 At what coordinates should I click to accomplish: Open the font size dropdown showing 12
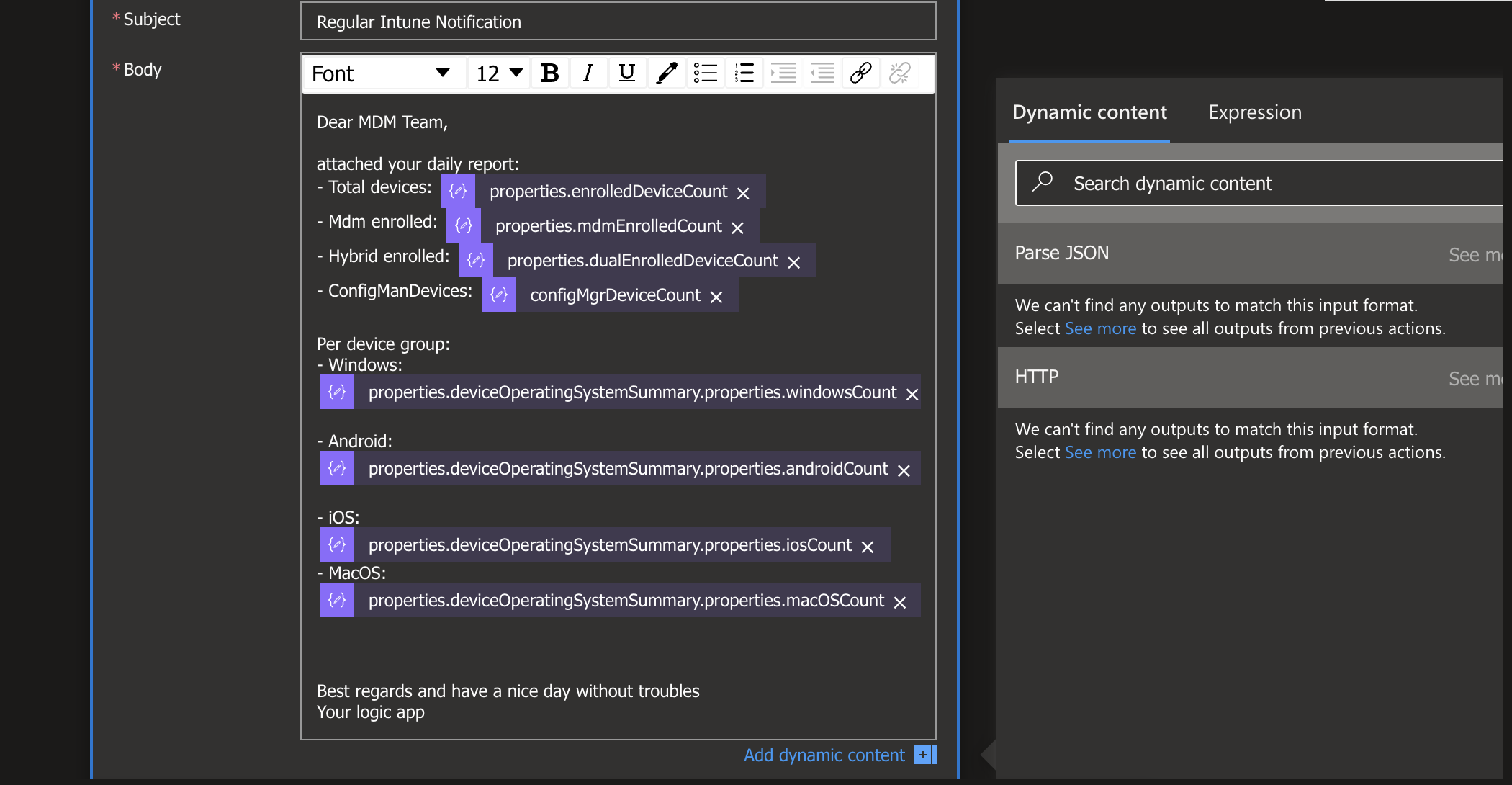pos(498,73)
